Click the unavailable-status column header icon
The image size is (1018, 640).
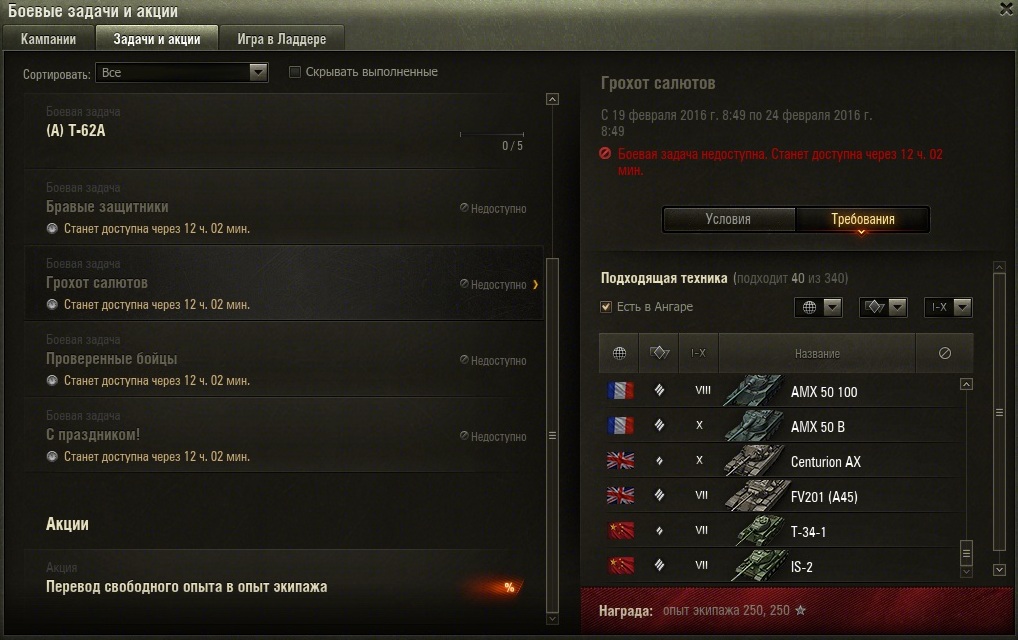945,353
